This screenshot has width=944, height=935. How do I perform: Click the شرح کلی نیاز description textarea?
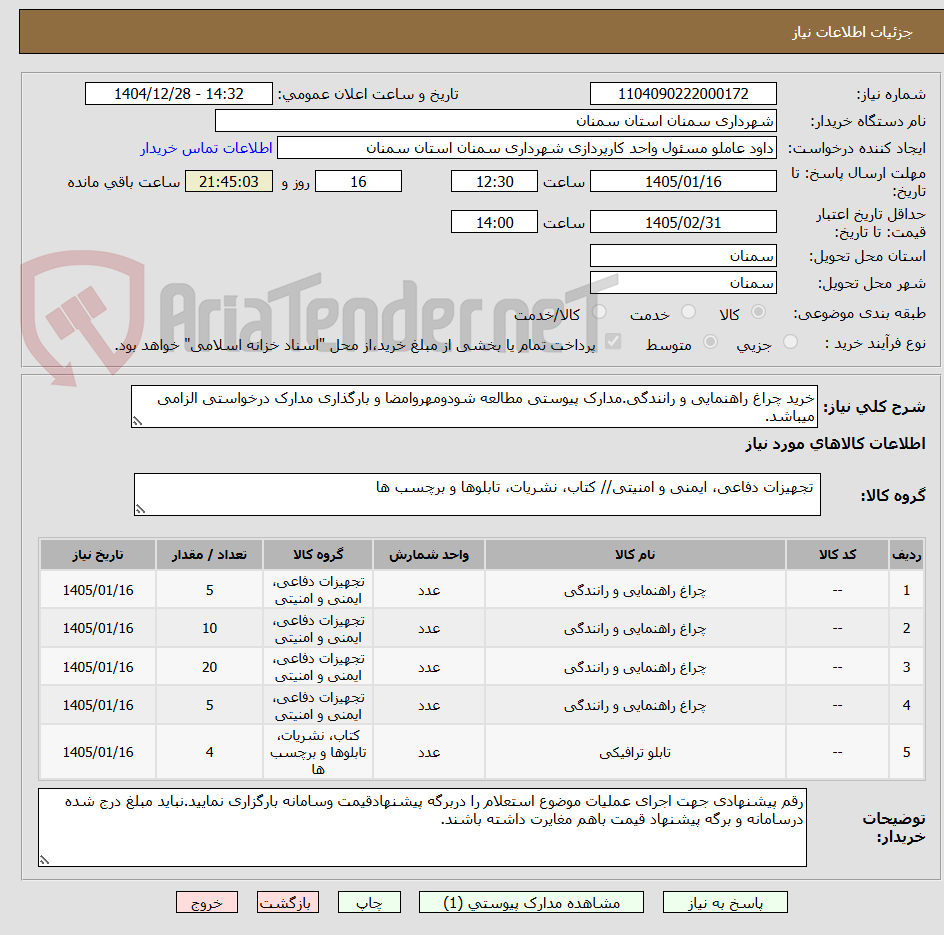(x=474, y=407)
